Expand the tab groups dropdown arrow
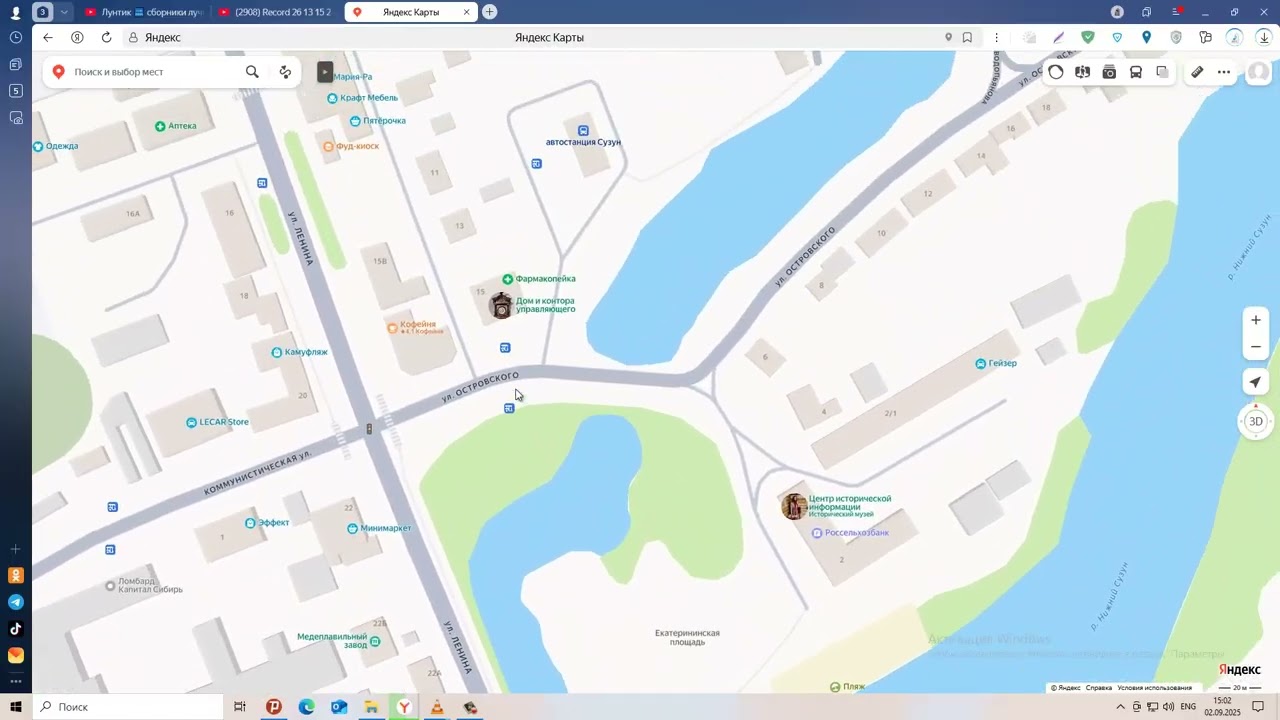This screenshot has width=1280, height=720. pos(64,12)
